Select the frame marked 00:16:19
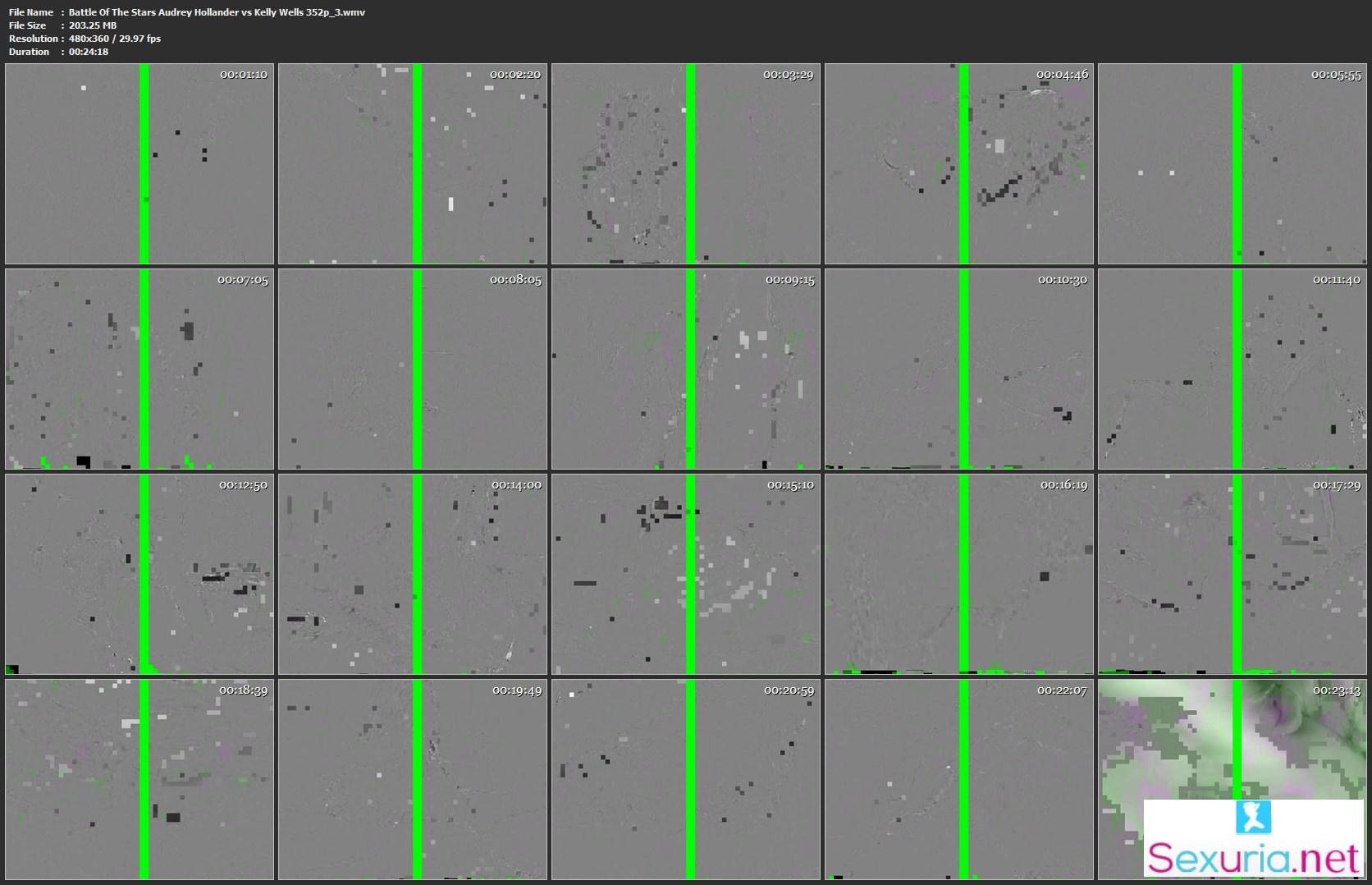Viewport: 1372px width, 885px height. click(959, 574)
